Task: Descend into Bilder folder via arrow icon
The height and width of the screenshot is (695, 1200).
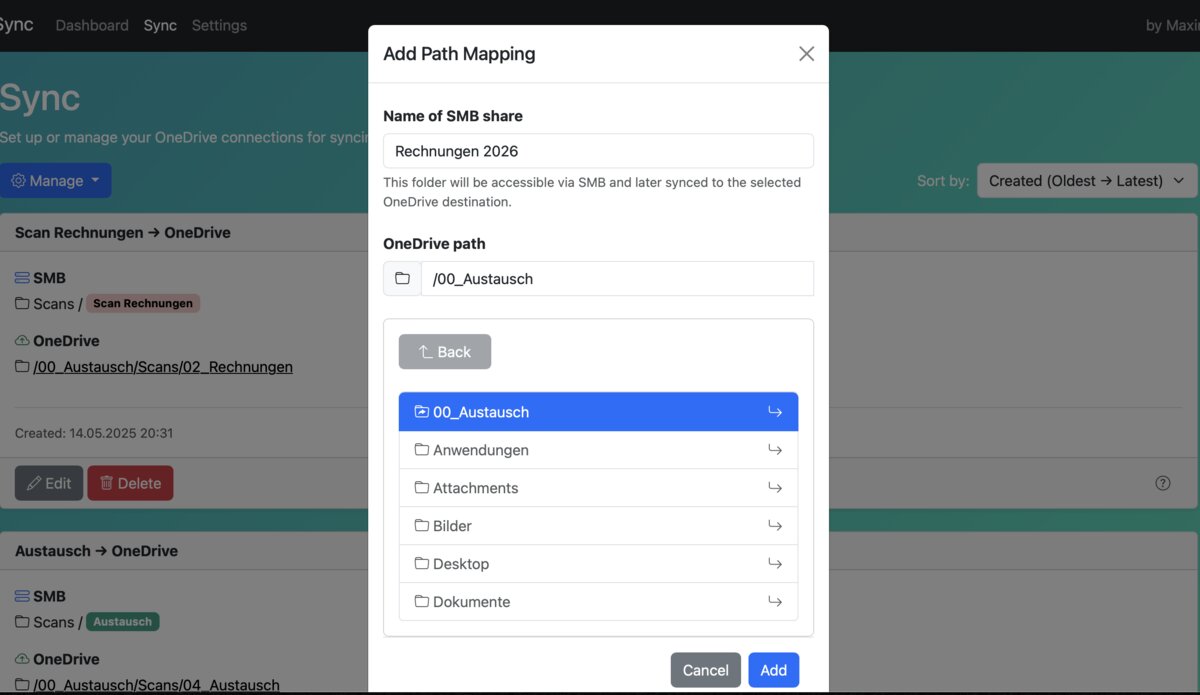Action: [x=775, y=526]
